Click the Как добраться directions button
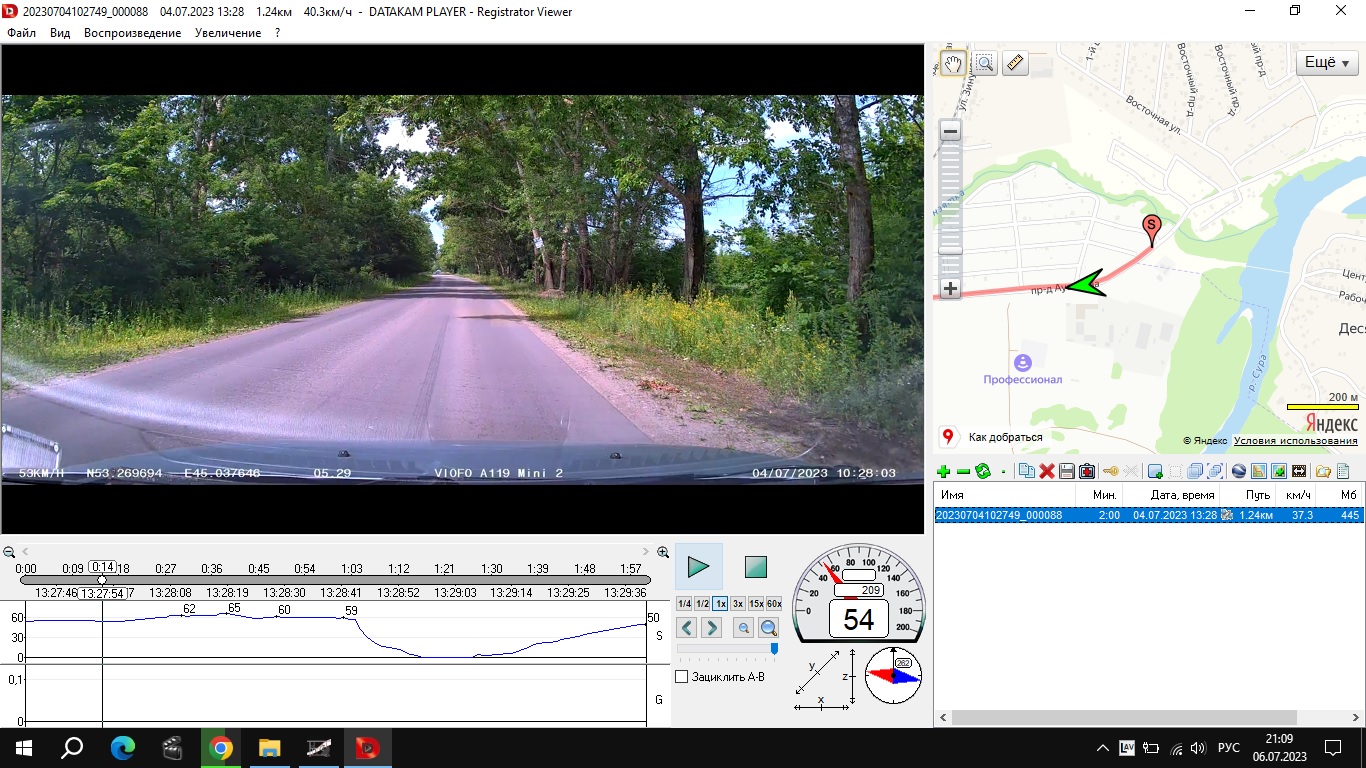Image resolution: width=1366 pixels, height=768 pixels. [1005, 437]
